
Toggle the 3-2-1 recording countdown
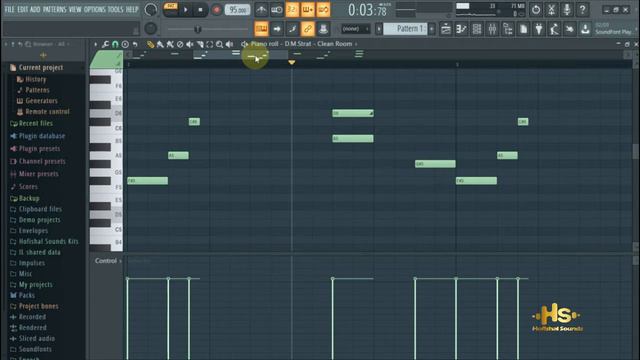292,9
